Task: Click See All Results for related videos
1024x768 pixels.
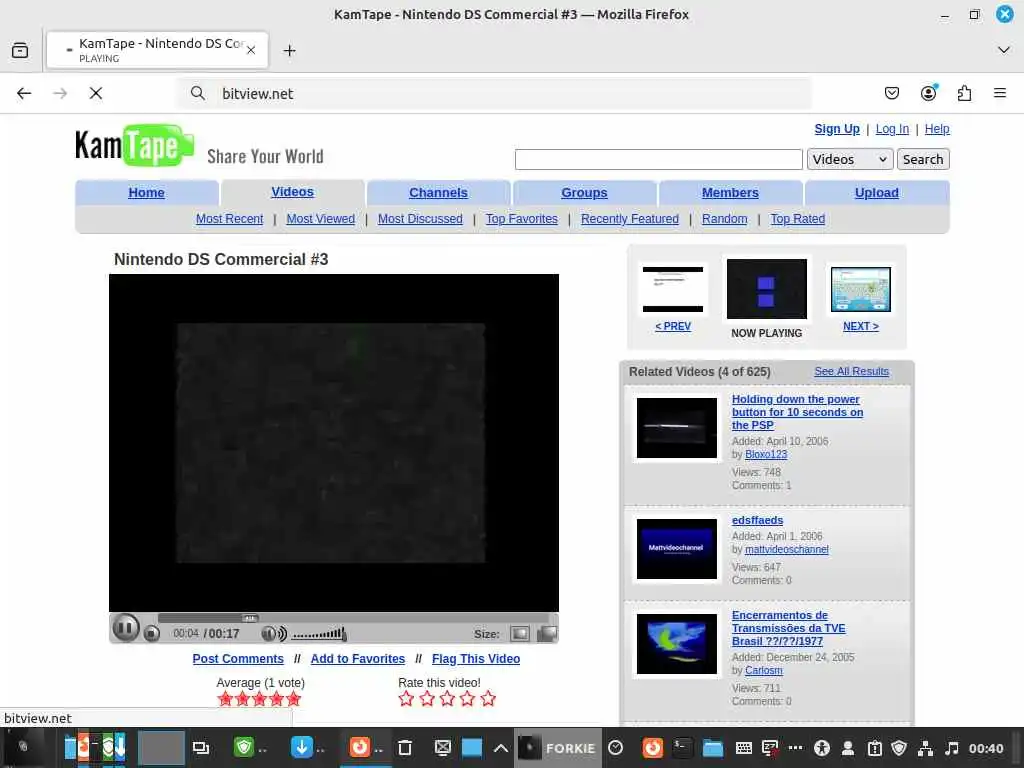Action: [x=851, y=371]
